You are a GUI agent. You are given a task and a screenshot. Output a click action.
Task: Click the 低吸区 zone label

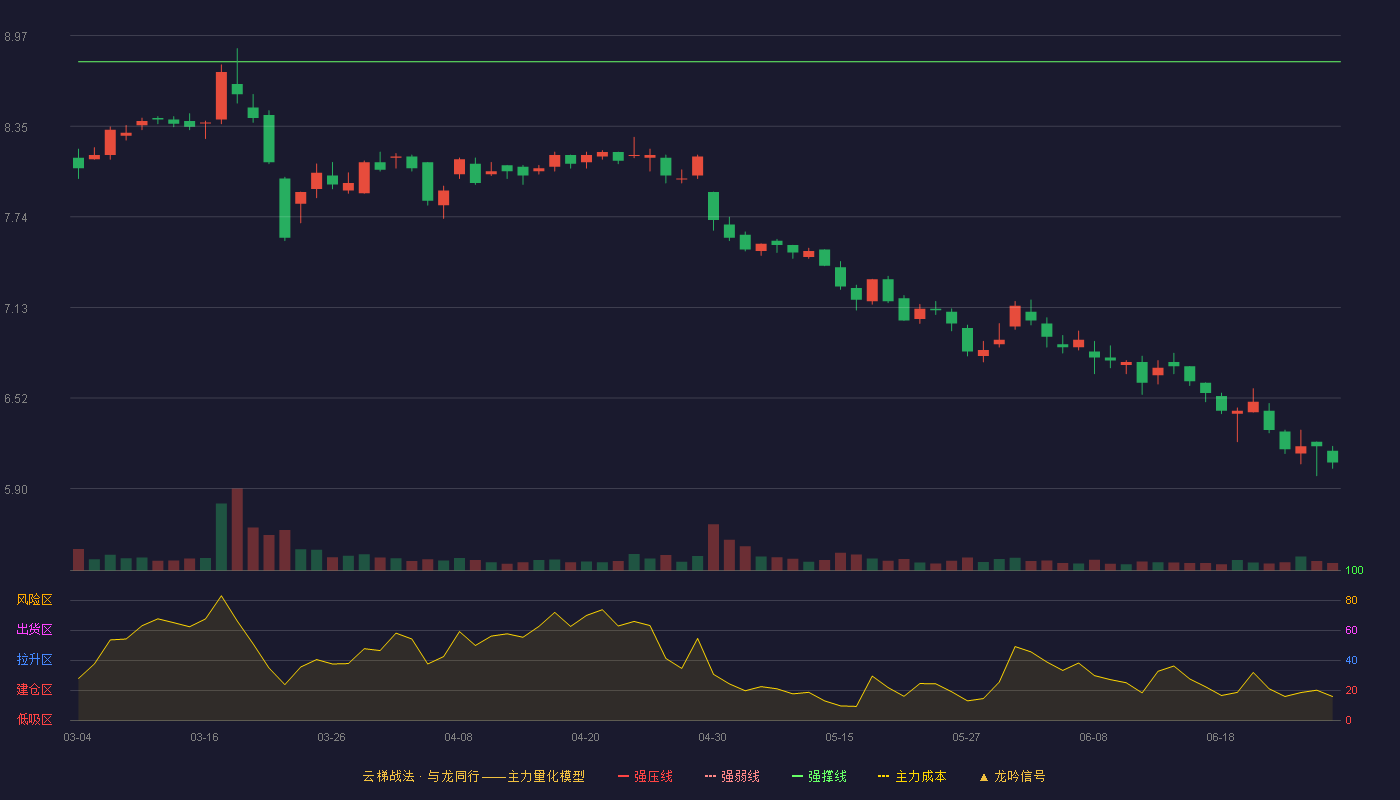(35, 719)
